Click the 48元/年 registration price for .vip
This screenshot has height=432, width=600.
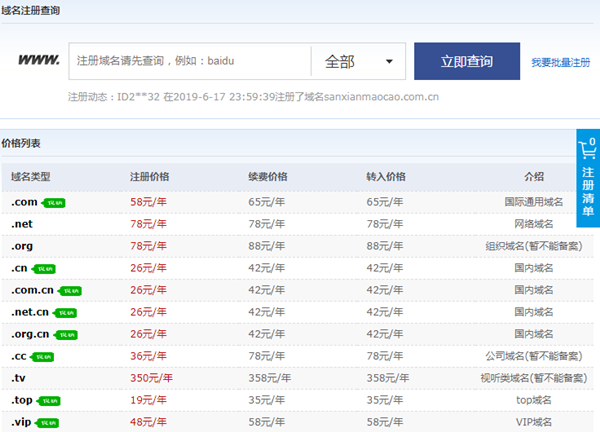(x=148, y=422)
